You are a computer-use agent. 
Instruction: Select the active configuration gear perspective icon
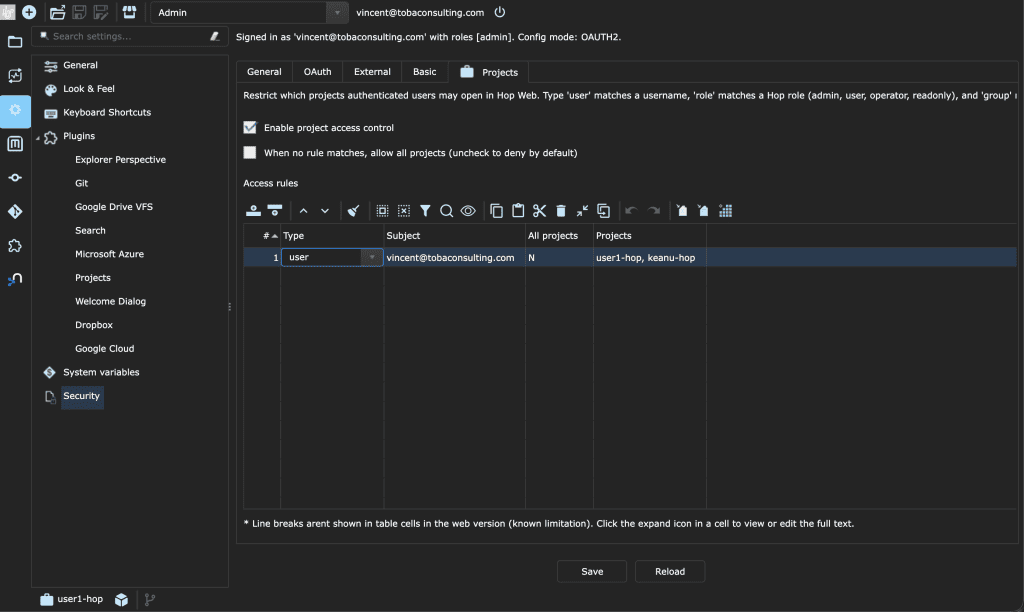[x=15, y=110]
